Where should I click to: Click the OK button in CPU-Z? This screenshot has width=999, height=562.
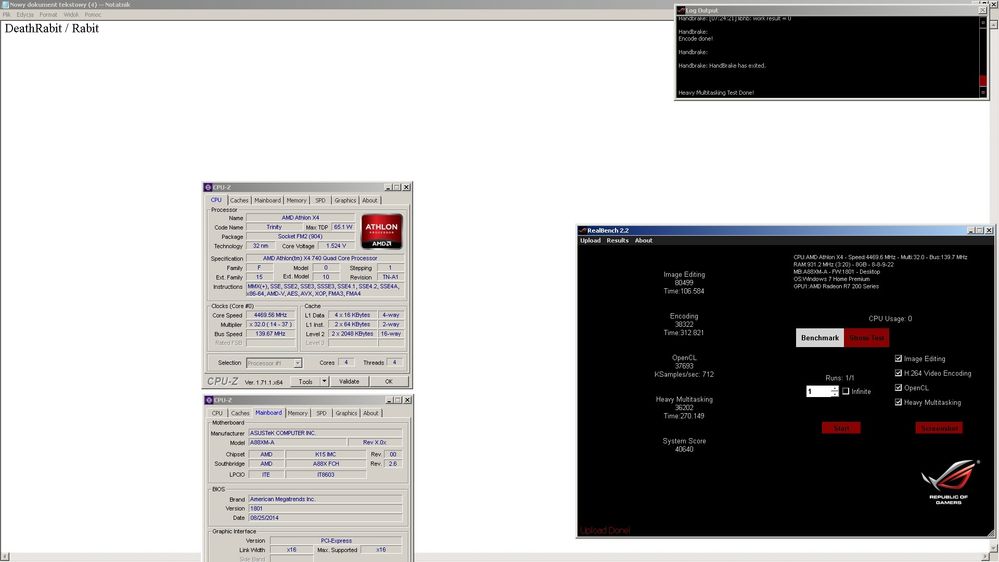389,382
